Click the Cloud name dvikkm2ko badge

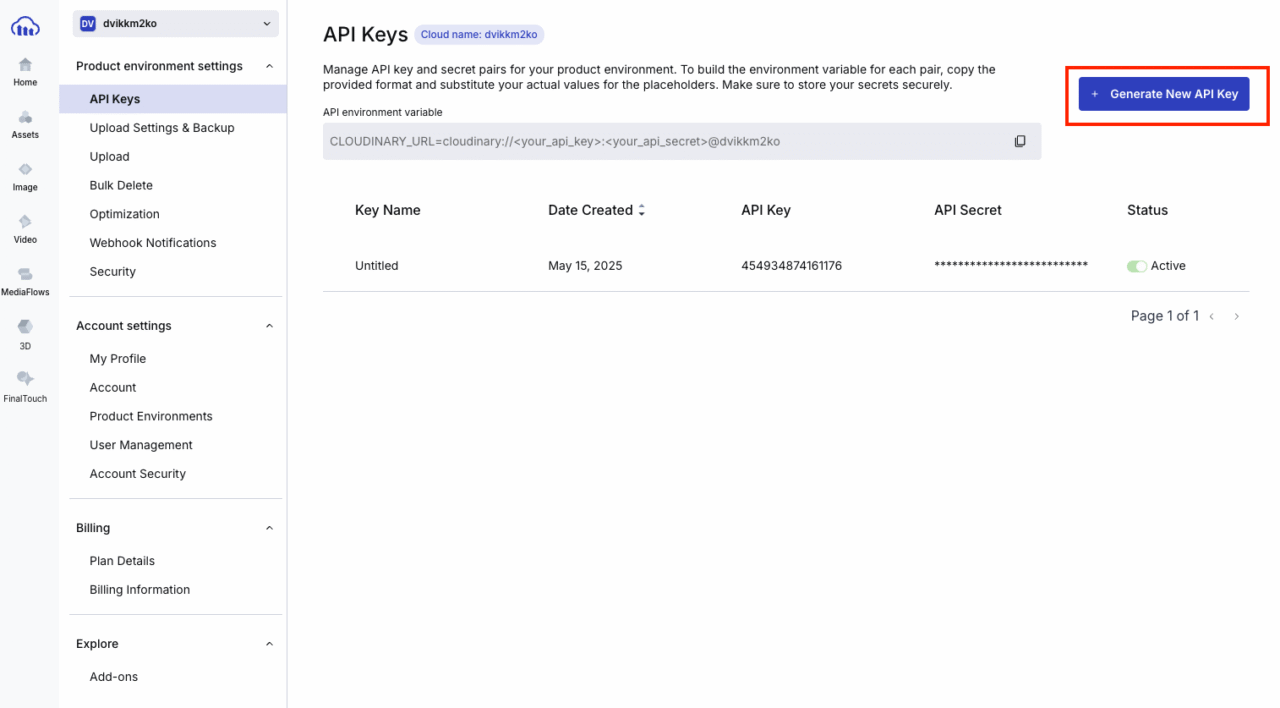[479, 34]
